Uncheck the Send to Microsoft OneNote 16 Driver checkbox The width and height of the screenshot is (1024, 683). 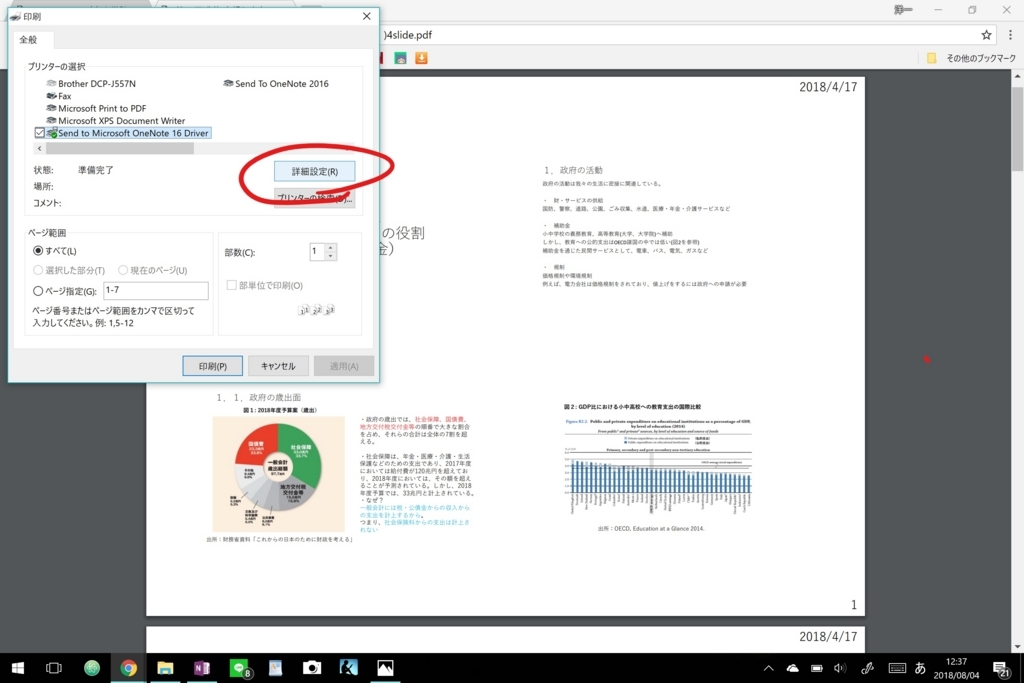coord(40,132)
